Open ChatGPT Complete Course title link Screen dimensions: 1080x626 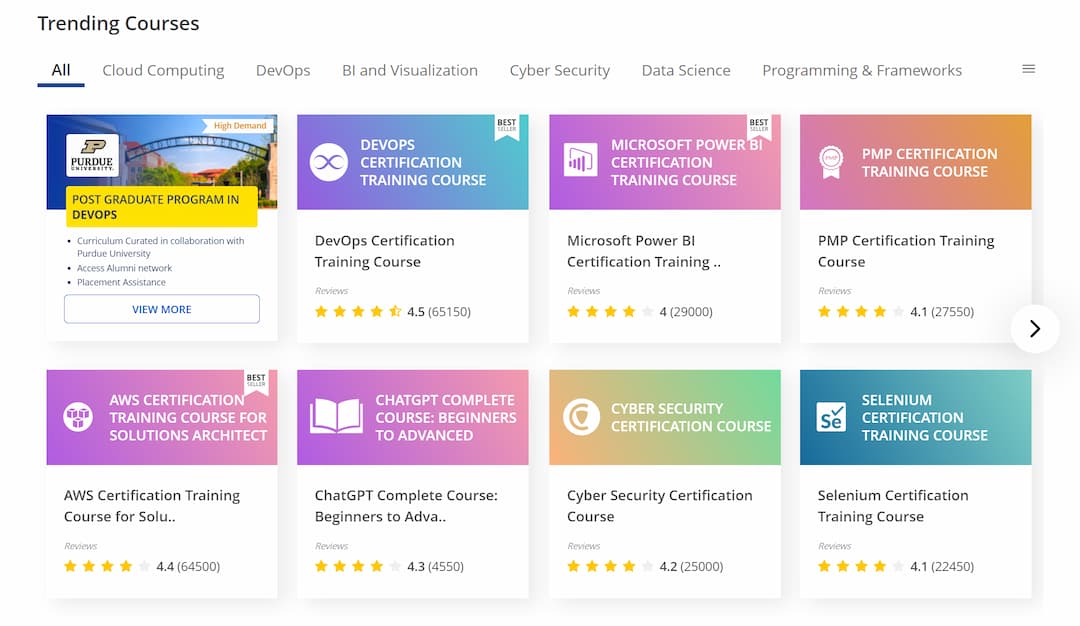point(406,506)
